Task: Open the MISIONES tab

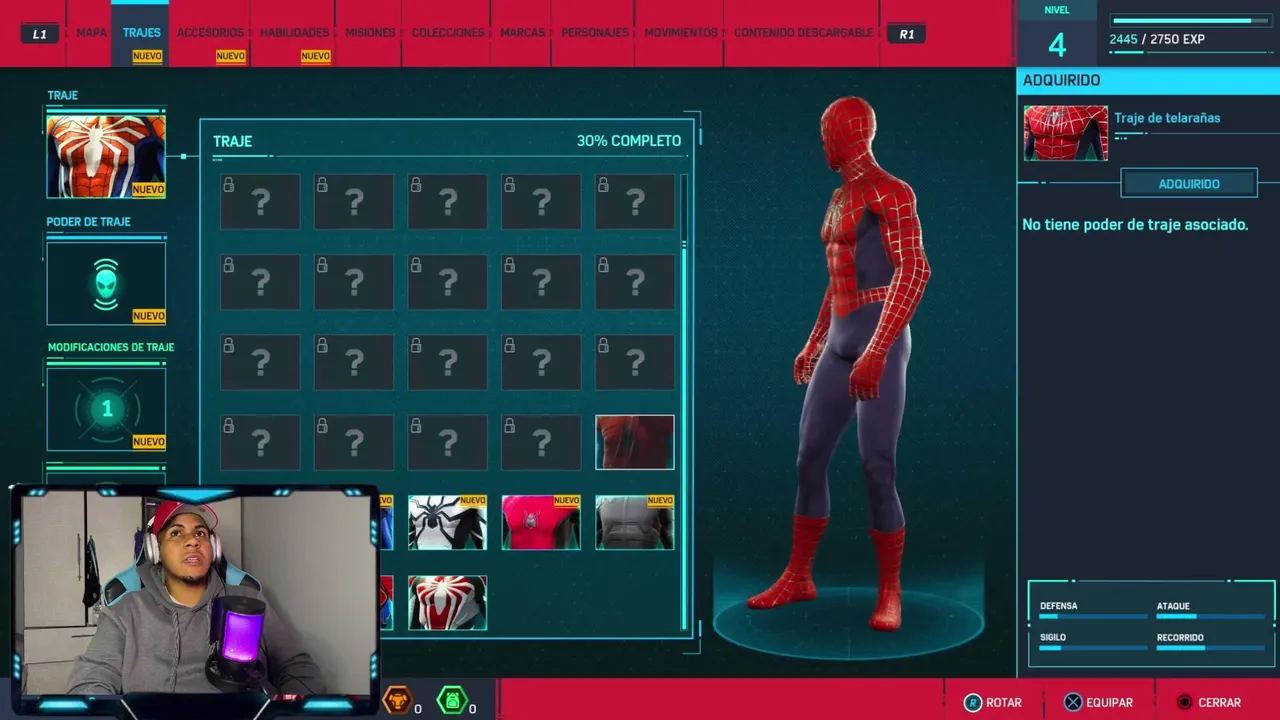Action: (370, 33)
